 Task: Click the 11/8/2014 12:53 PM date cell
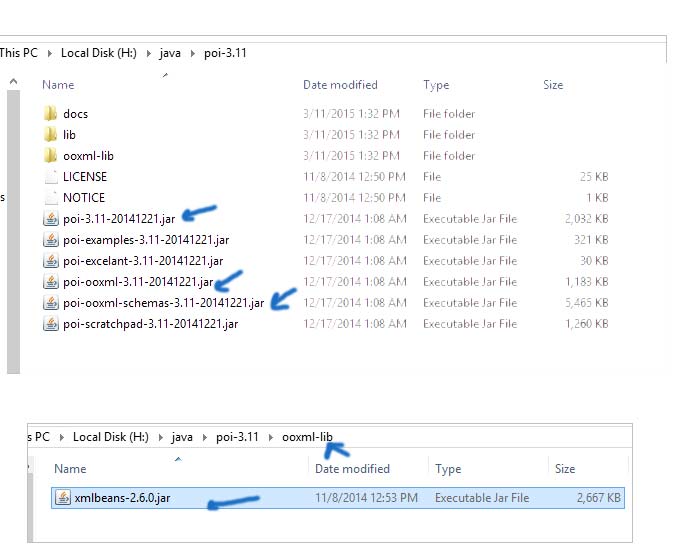366,498
